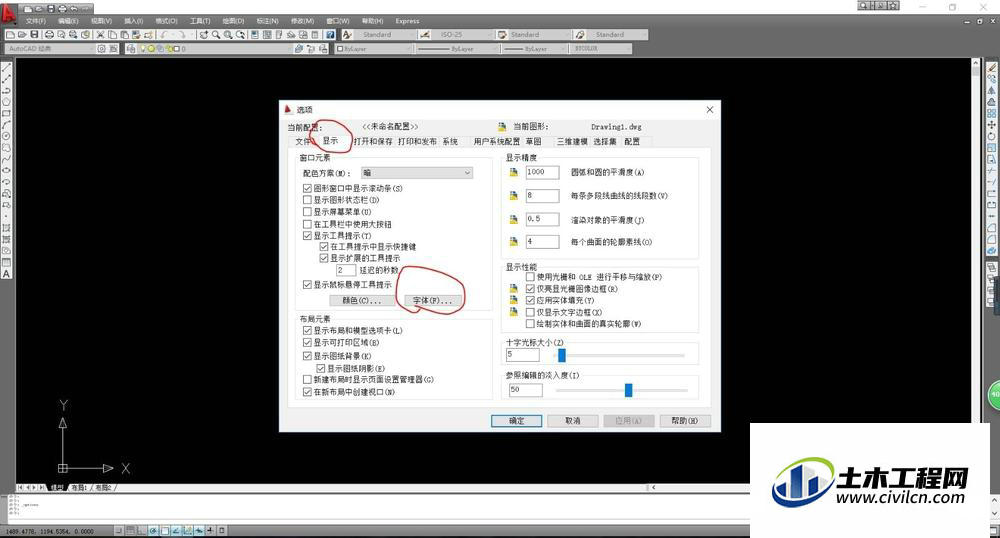Click the Workspace Settings gear icon

(101, 48)
